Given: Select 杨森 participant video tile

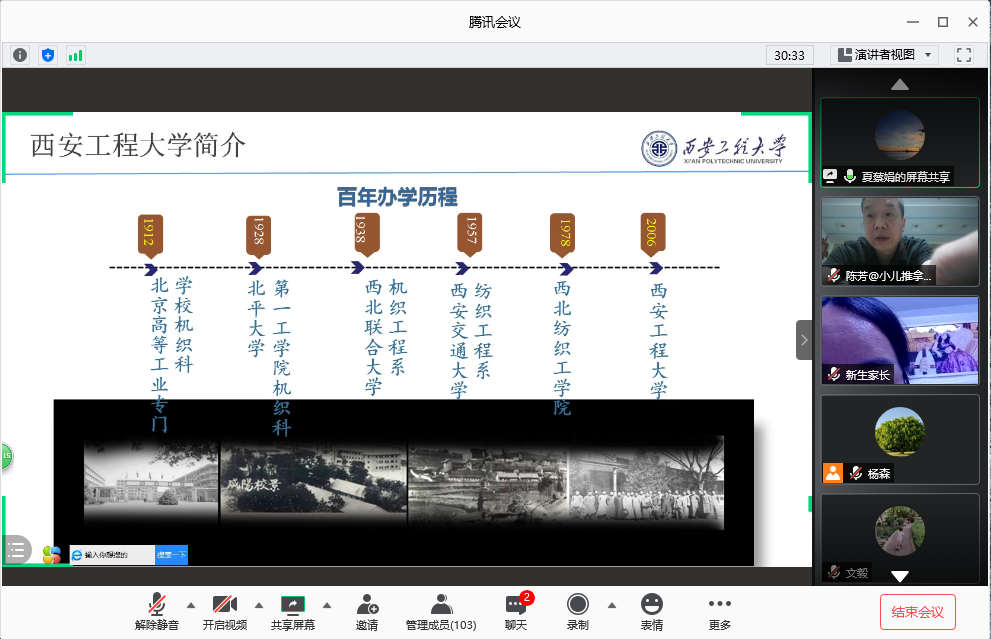Looking at the screenshot, I should [x=899, y=439].
